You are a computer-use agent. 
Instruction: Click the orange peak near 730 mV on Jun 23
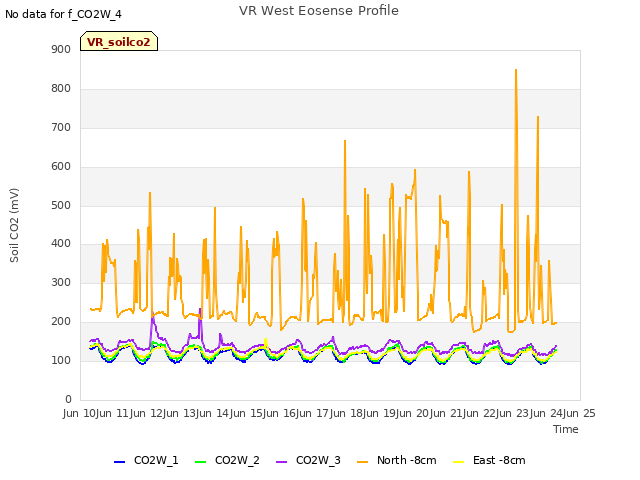coord(538,117)
